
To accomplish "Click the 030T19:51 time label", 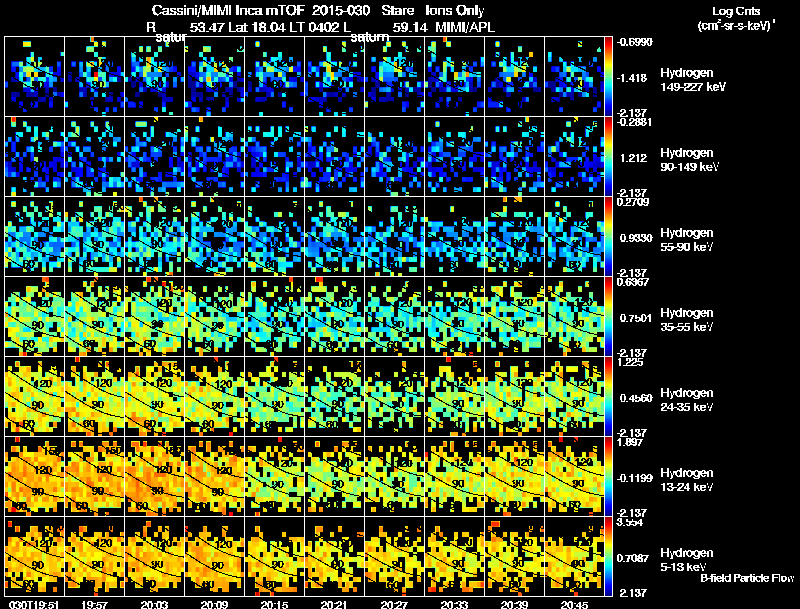I will click(34, 604).
